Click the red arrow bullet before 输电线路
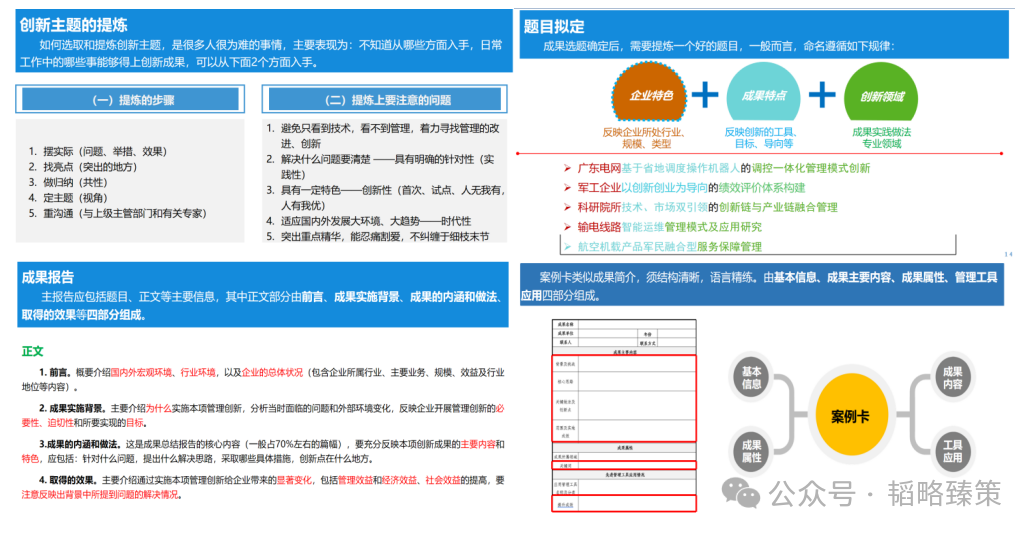The image size is (1034, 535). tap(567, 227)
